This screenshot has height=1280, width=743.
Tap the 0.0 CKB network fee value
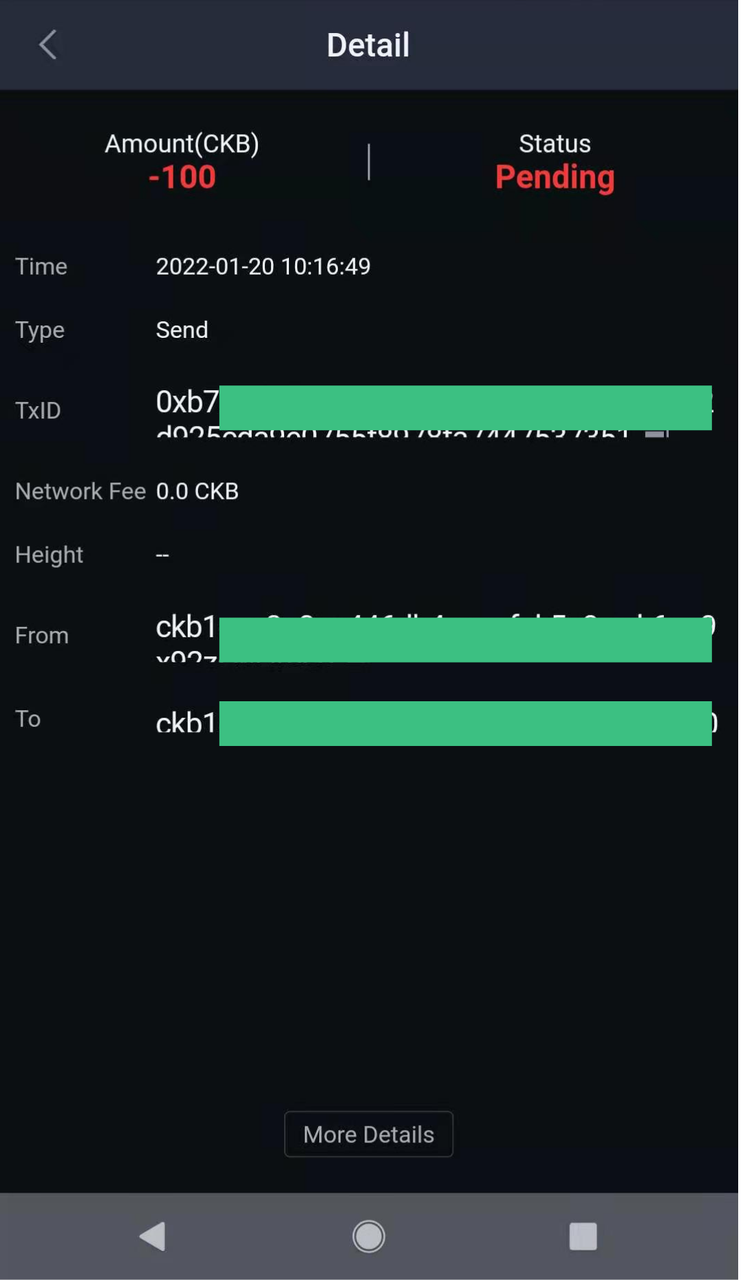(x=197, y=491)
